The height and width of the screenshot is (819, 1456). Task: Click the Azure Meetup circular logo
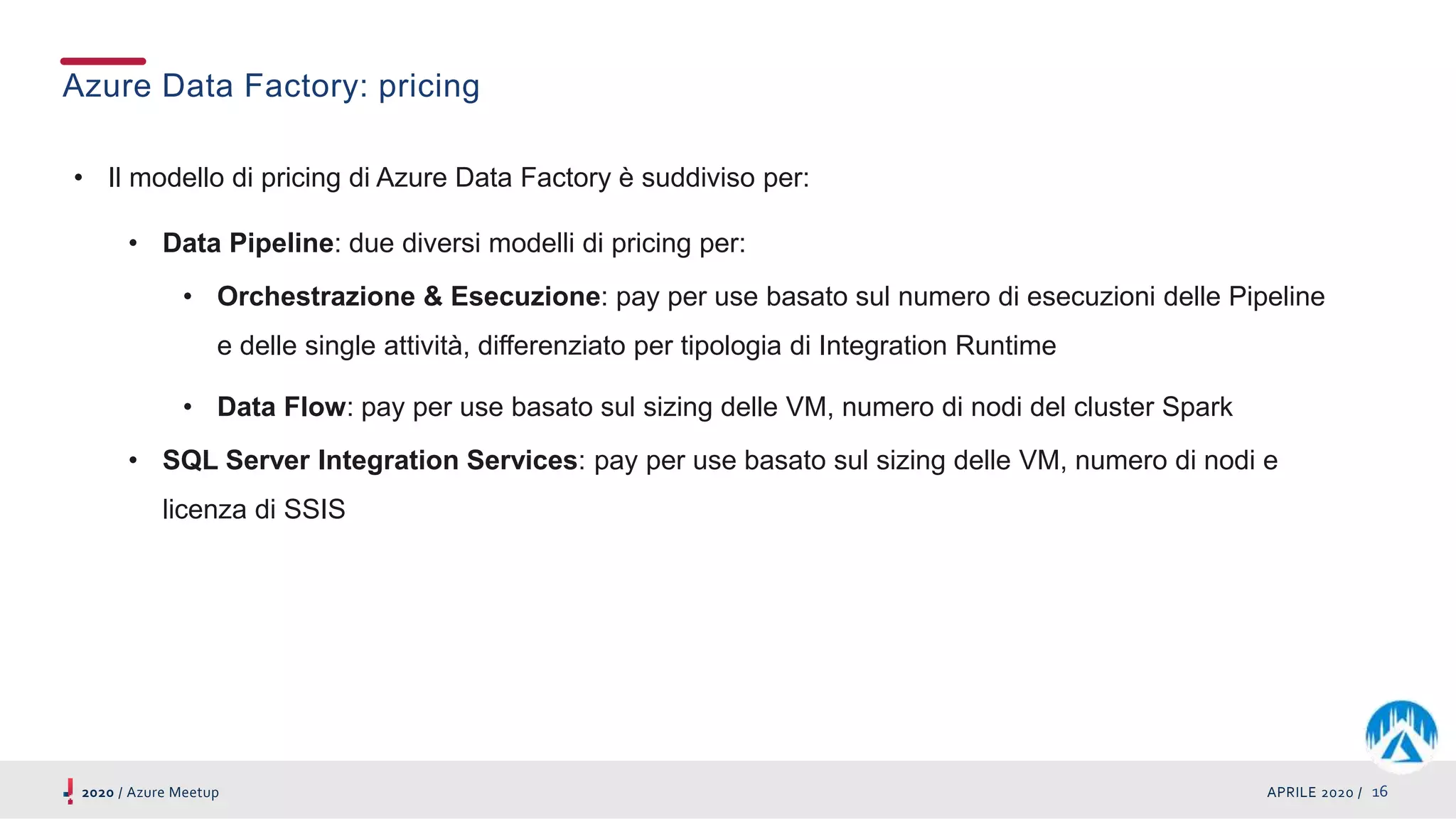1401,736
